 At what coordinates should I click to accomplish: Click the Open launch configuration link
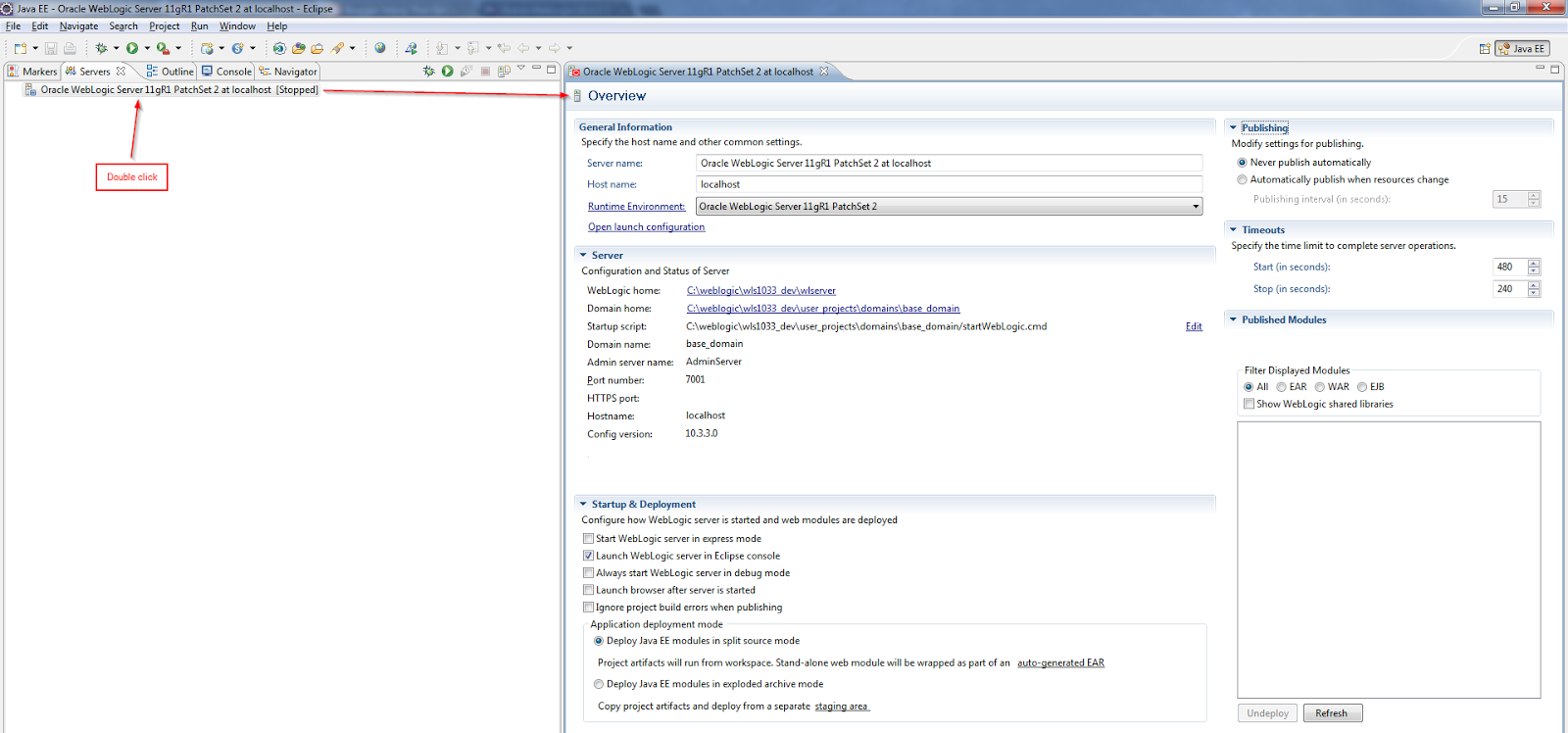tap(646, 227)
